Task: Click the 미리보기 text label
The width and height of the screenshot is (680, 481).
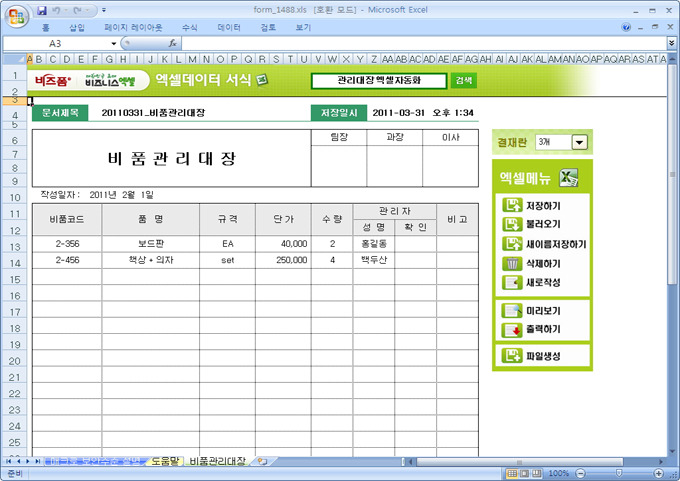Action: pos(543,311)
